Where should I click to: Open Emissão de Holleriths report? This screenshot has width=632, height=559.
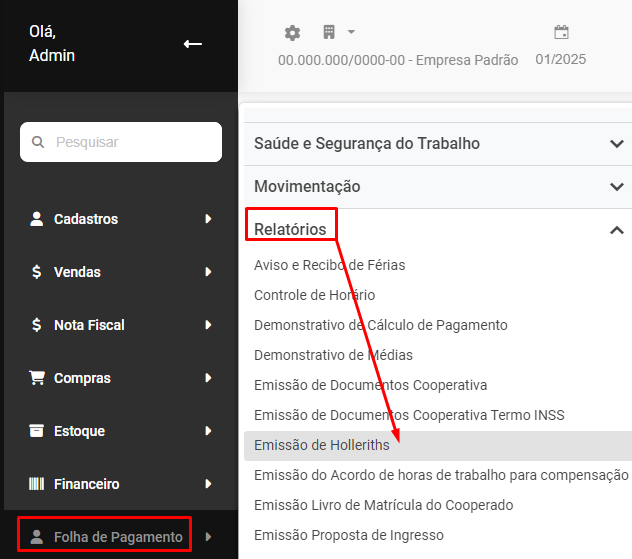pos(321,445)
